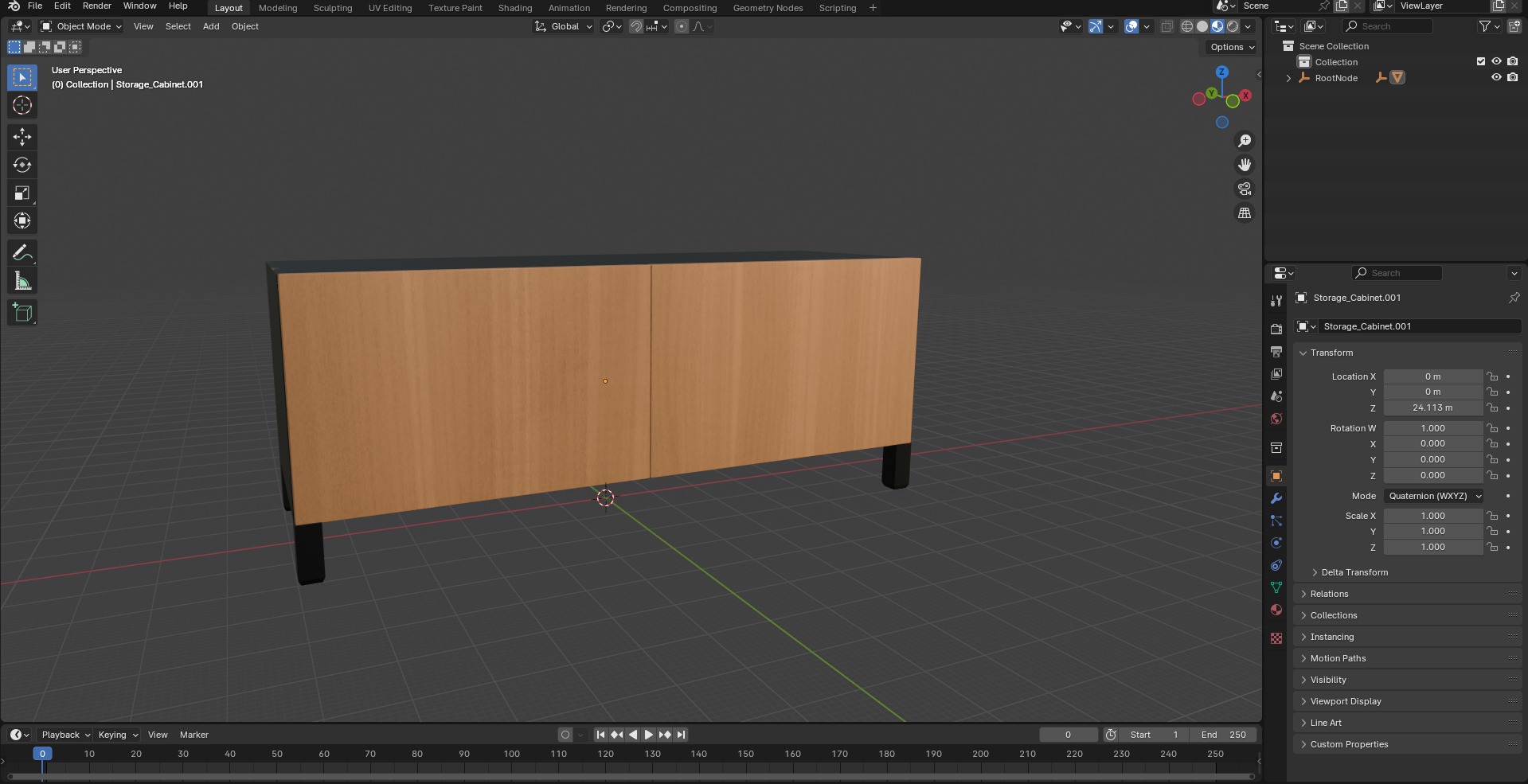The width and height of the screenshot is (1528, 784).
Task: Open the Object Constraints properties tab
Action: click(1276, 565)
